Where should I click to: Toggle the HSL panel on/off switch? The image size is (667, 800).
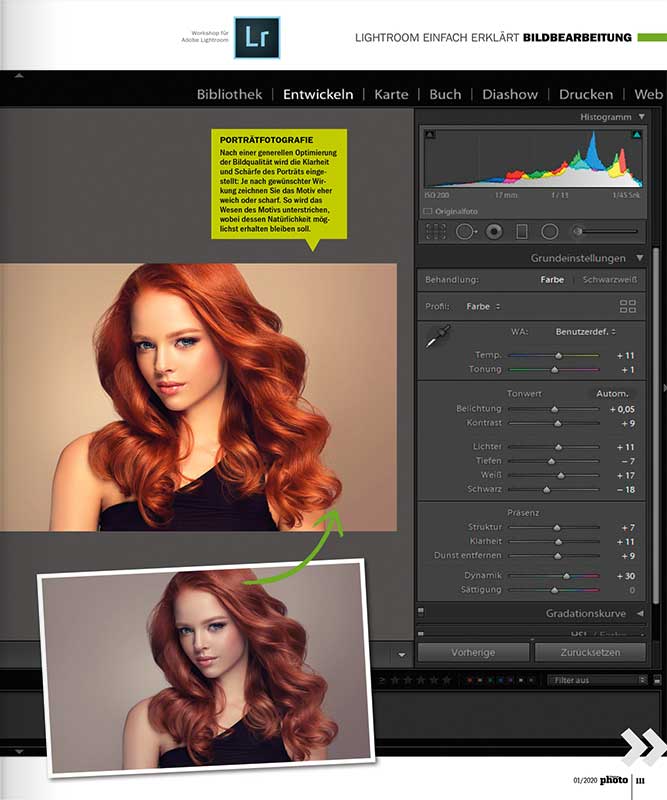[x=421, y=634]
